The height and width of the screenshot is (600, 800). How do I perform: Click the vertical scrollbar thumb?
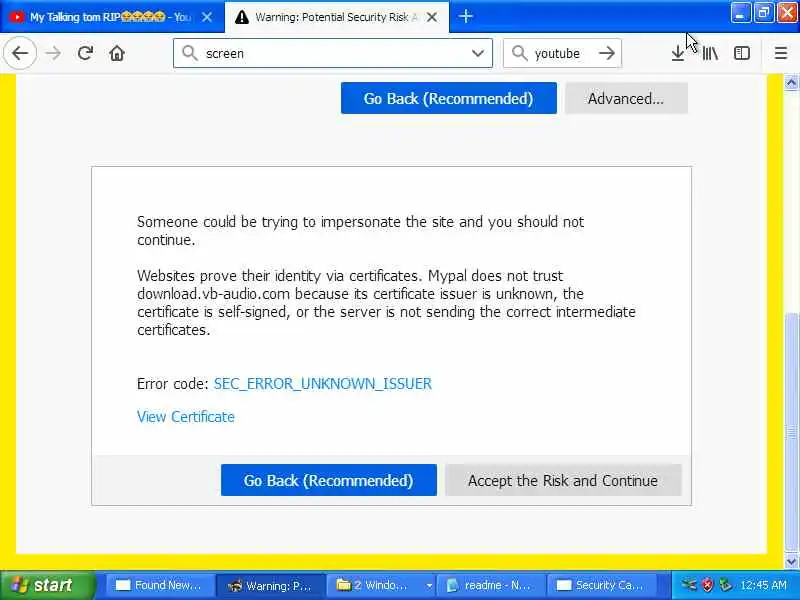pyautogui.click(x=791, y=434)
